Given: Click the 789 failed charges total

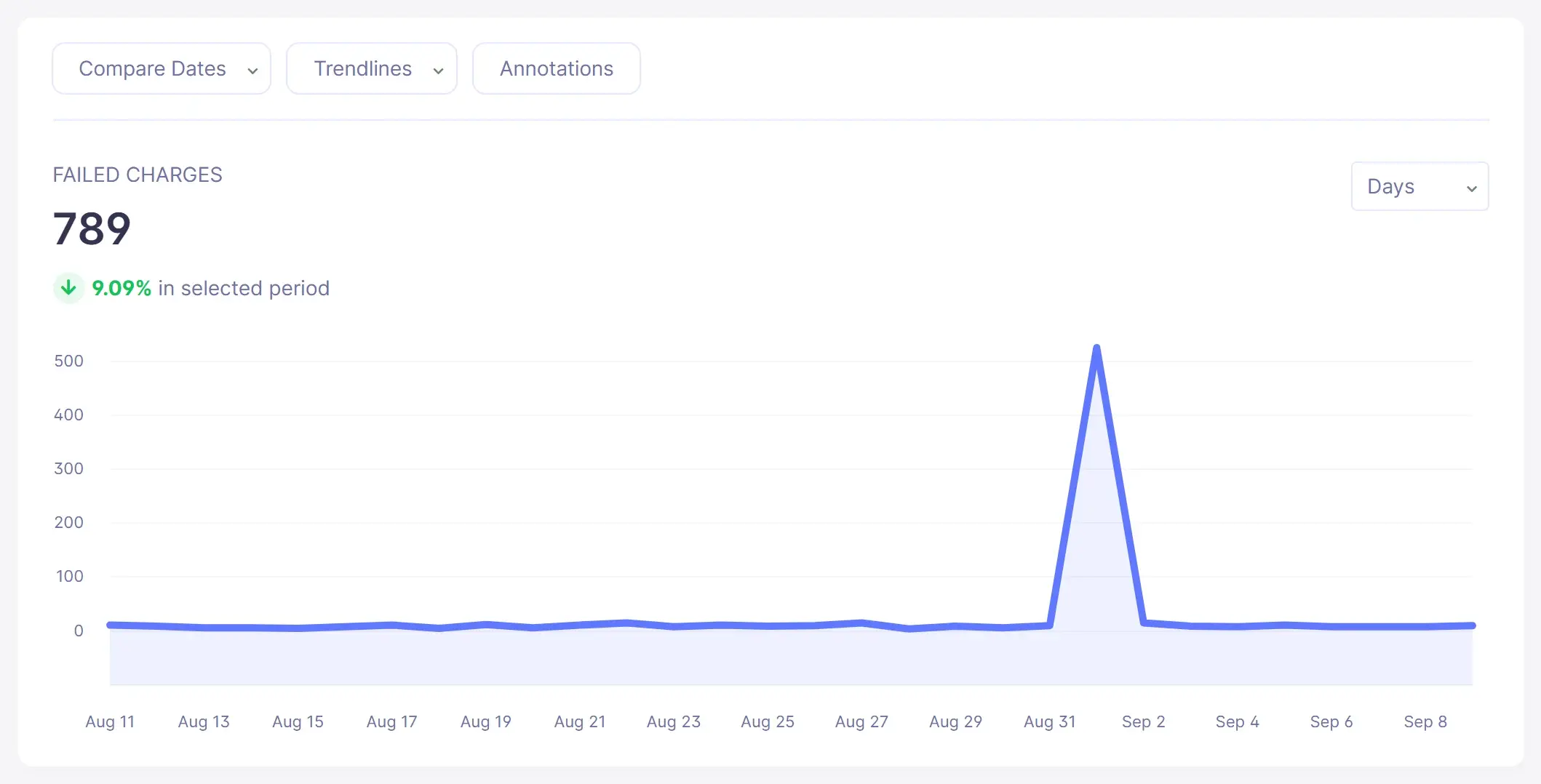Looking at the screenshot, I should coord(92,229).
